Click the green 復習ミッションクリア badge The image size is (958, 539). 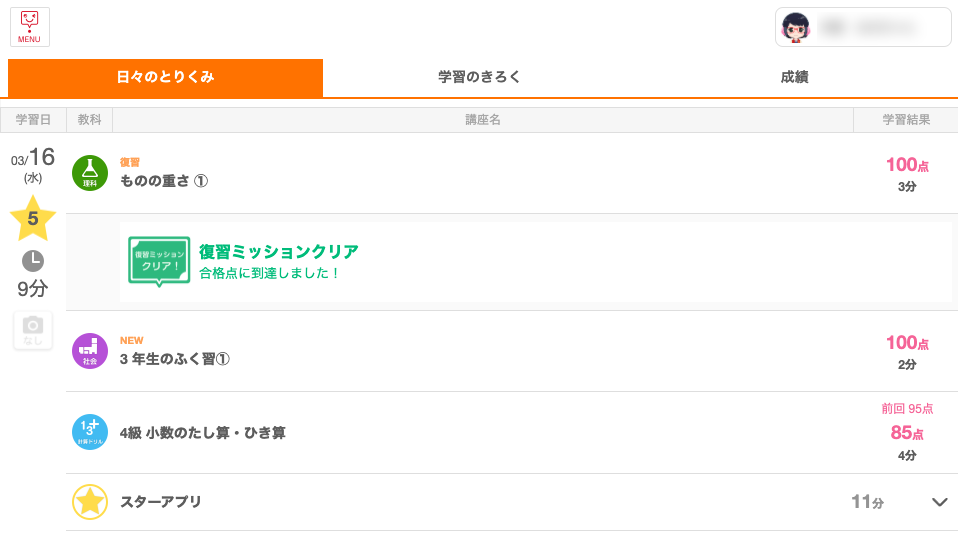(x=159, y=262)
